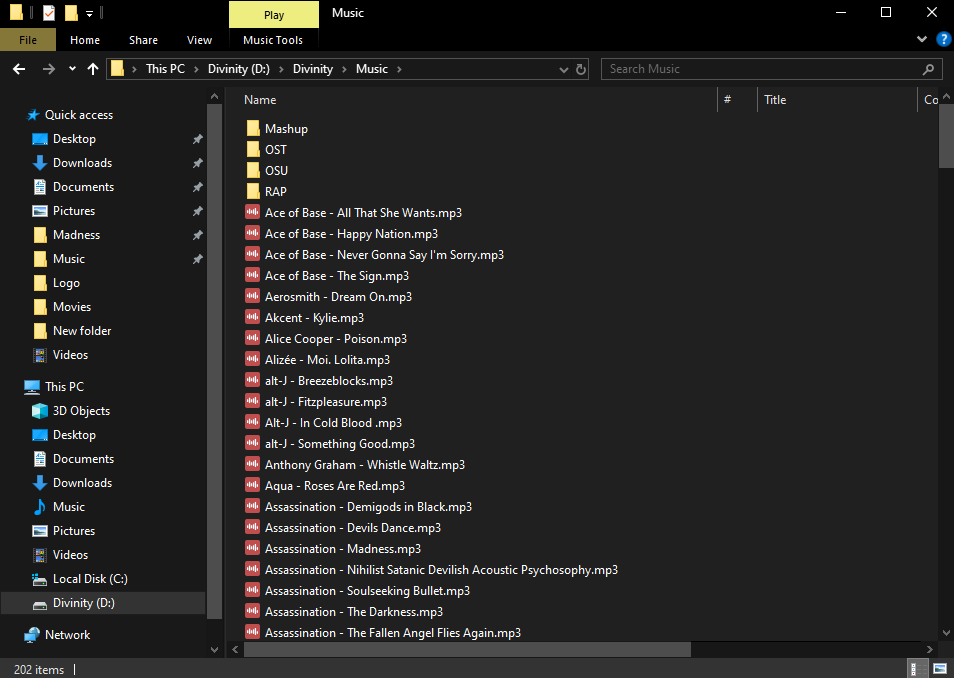Viewport: 954px width, 678px height.
Task: Select alt-J - Breezeblocks.mp3
Action: pos(329,381)
